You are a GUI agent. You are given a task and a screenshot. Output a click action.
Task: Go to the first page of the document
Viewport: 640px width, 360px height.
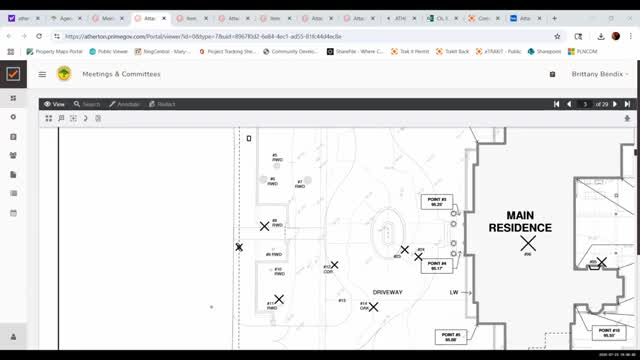(556, 104)
